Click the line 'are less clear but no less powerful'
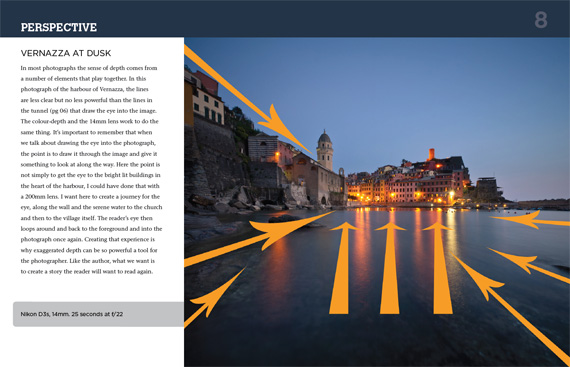570x367 pixels. point(87,100)
